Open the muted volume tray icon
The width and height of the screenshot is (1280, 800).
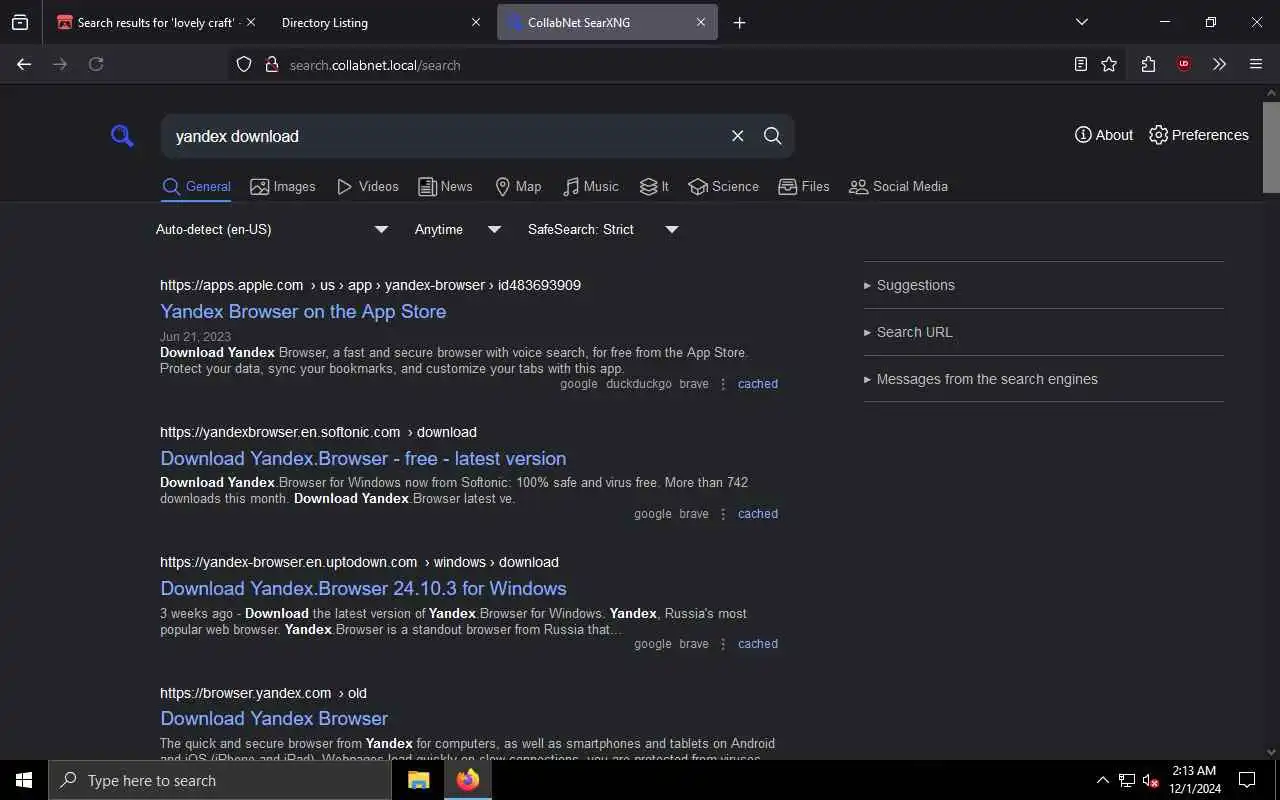1151,780
